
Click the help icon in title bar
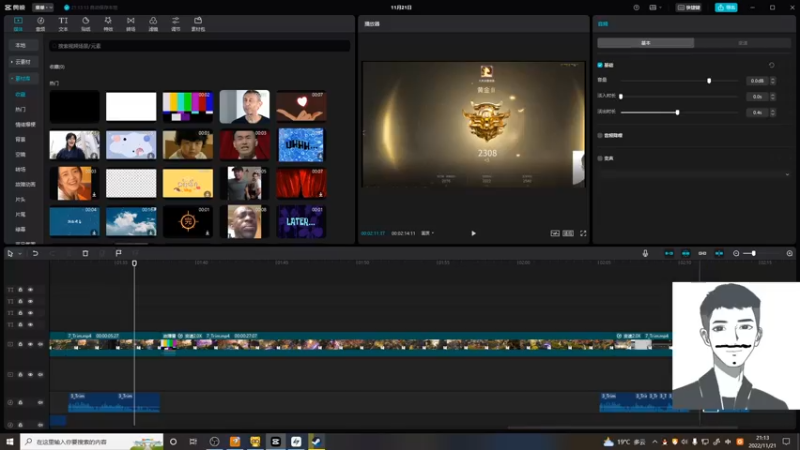(x=636, y=8)
